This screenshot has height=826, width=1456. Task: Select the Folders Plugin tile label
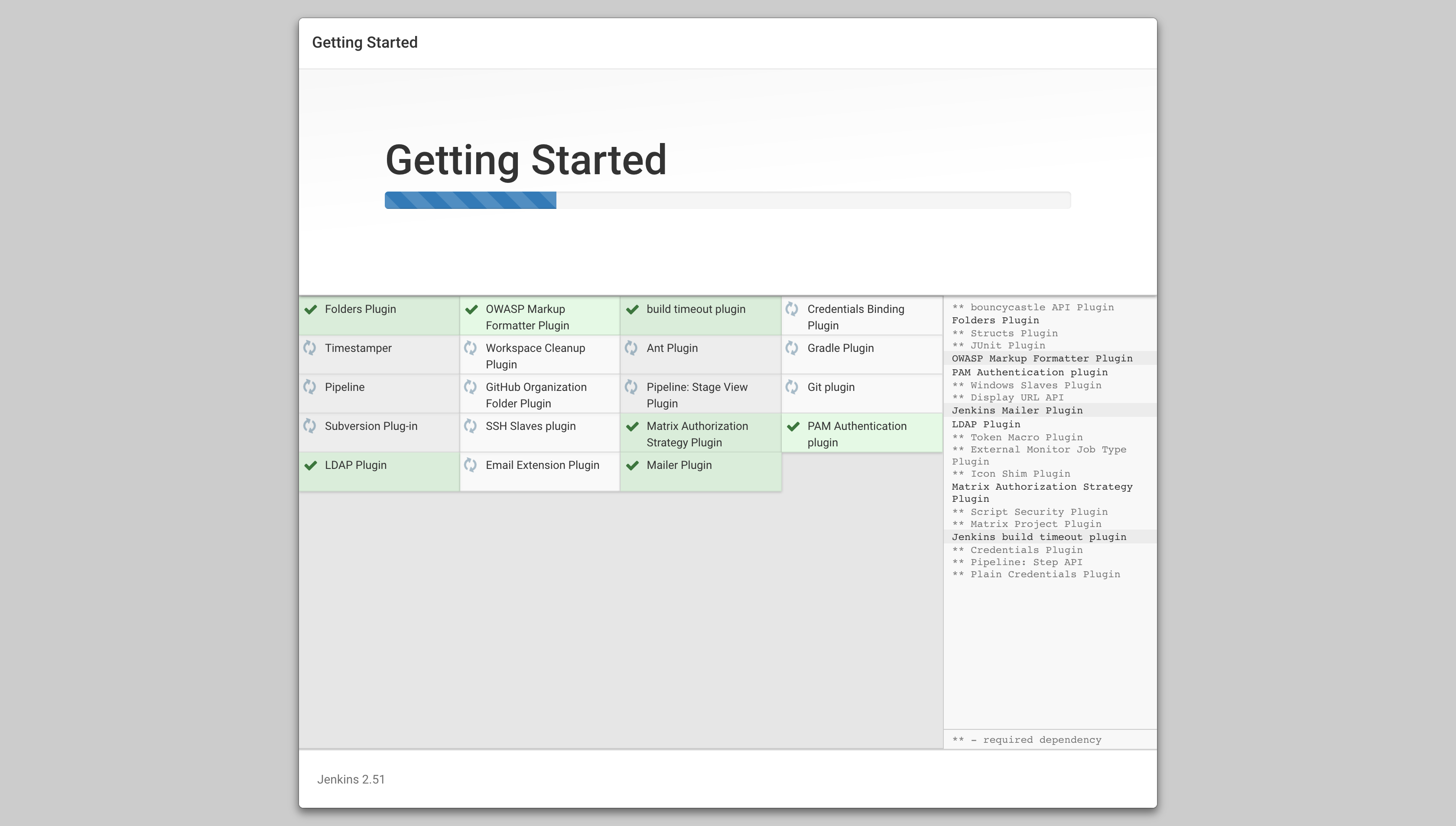(360, 309)
